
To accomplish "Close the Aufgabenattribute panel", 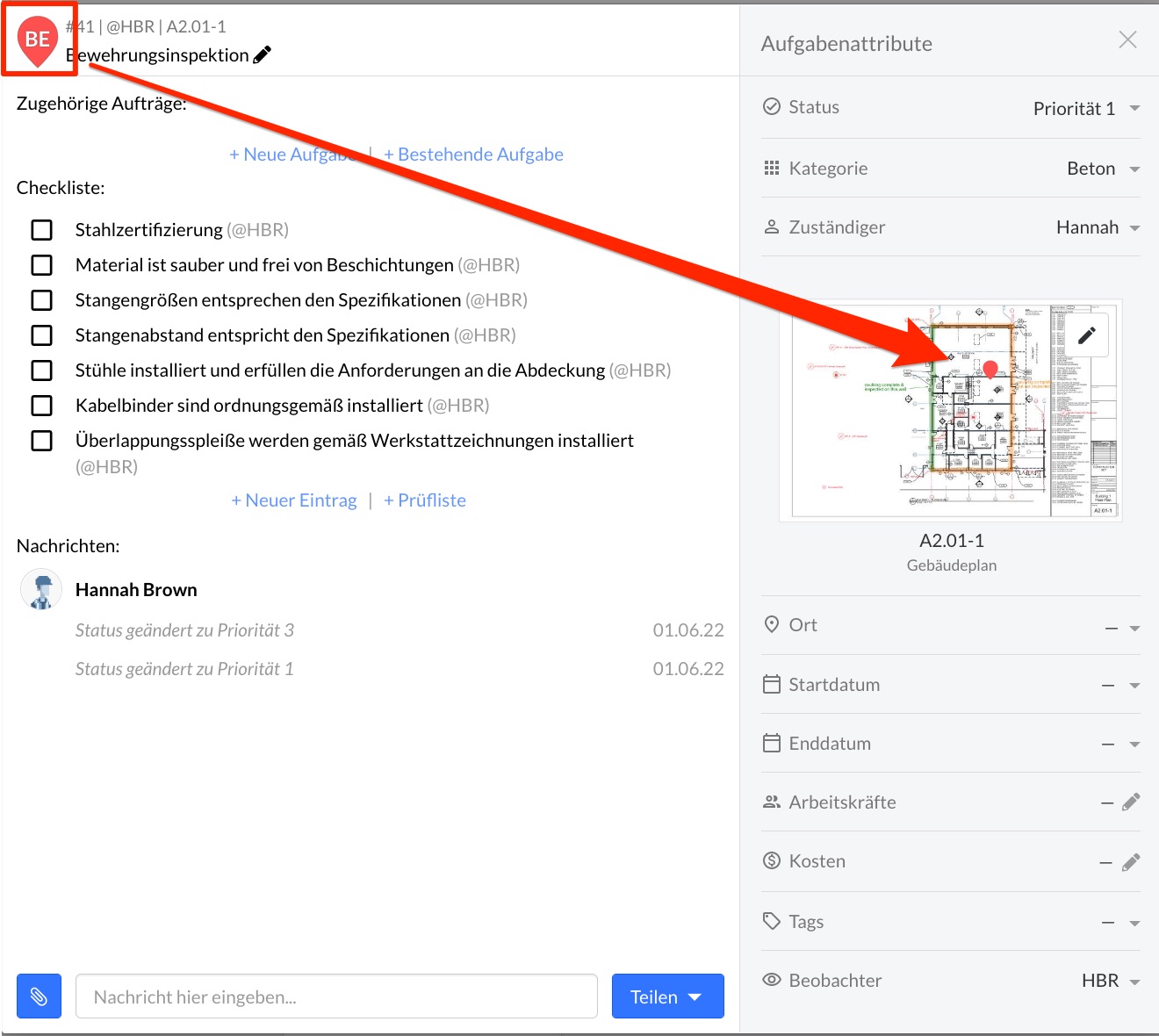I will tap(1127, 40).
